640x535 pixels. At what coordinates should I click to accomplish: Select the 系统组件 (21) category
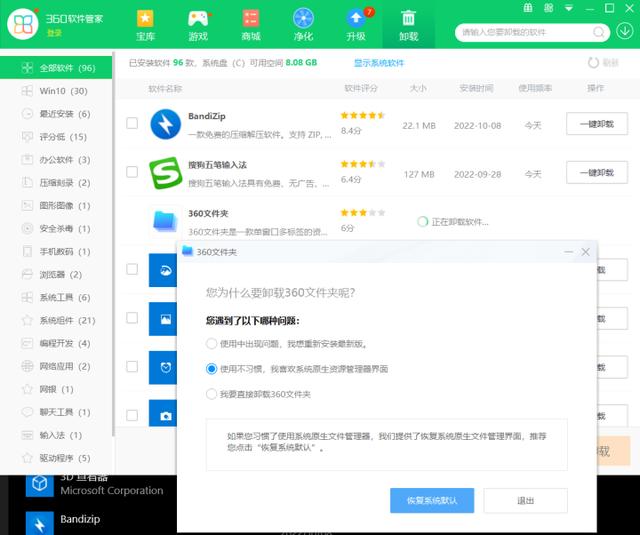[56, 320]
